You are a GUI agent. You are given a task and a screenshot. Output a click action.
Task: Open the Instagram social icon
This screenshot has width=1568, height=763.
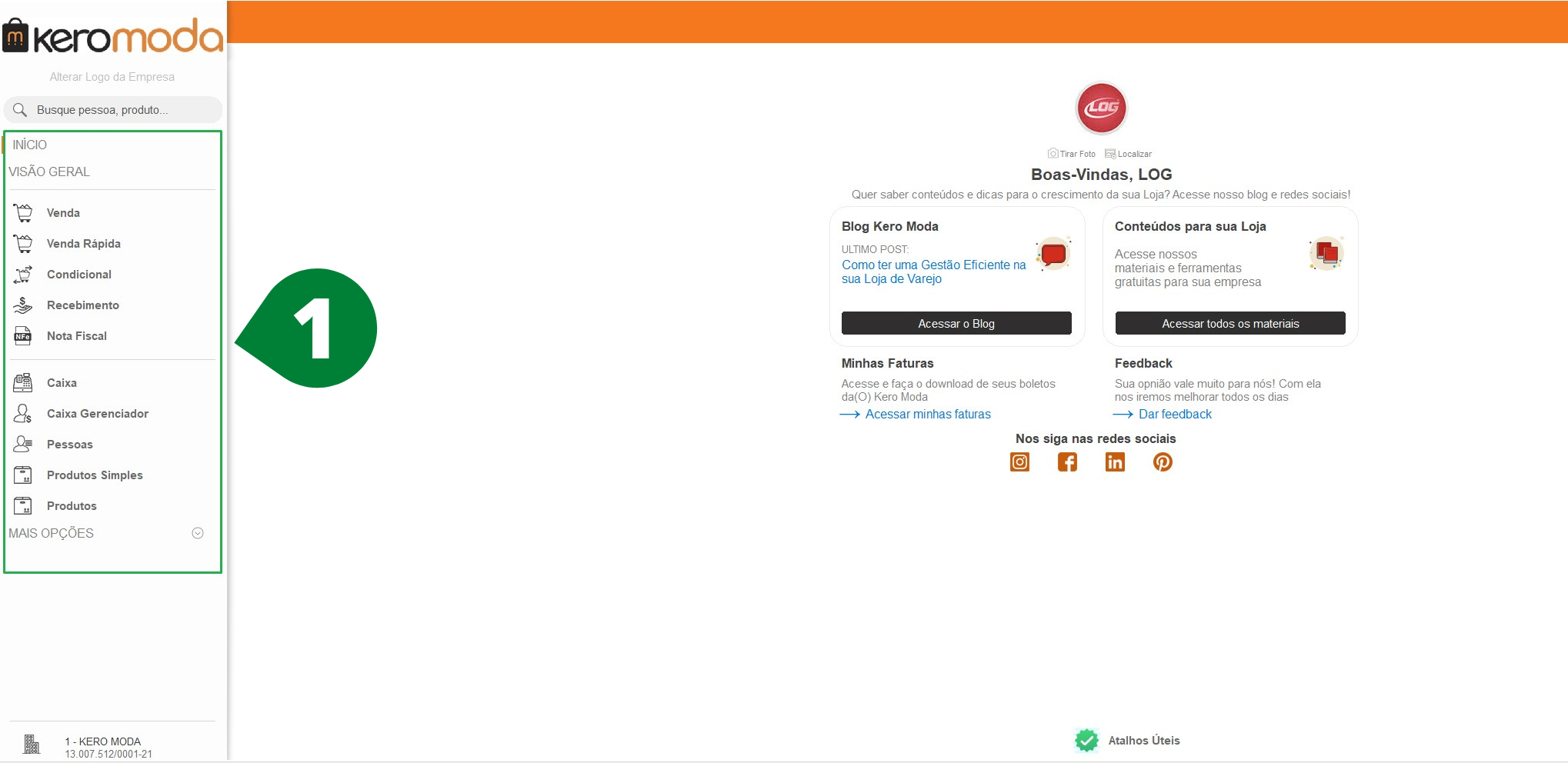click(1019, 461)
